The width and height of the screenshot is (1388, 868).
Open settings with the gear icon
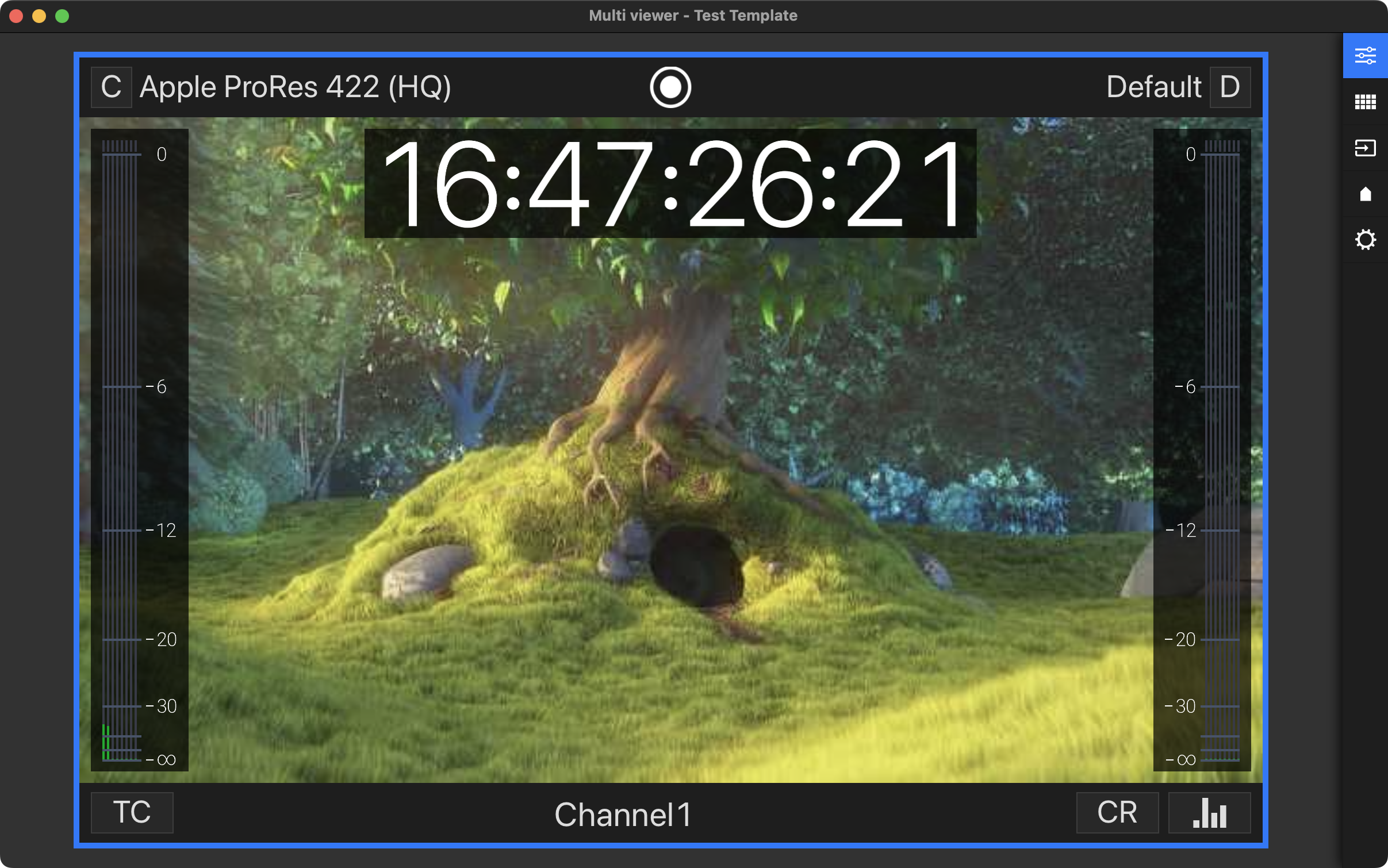[1365, 240]
